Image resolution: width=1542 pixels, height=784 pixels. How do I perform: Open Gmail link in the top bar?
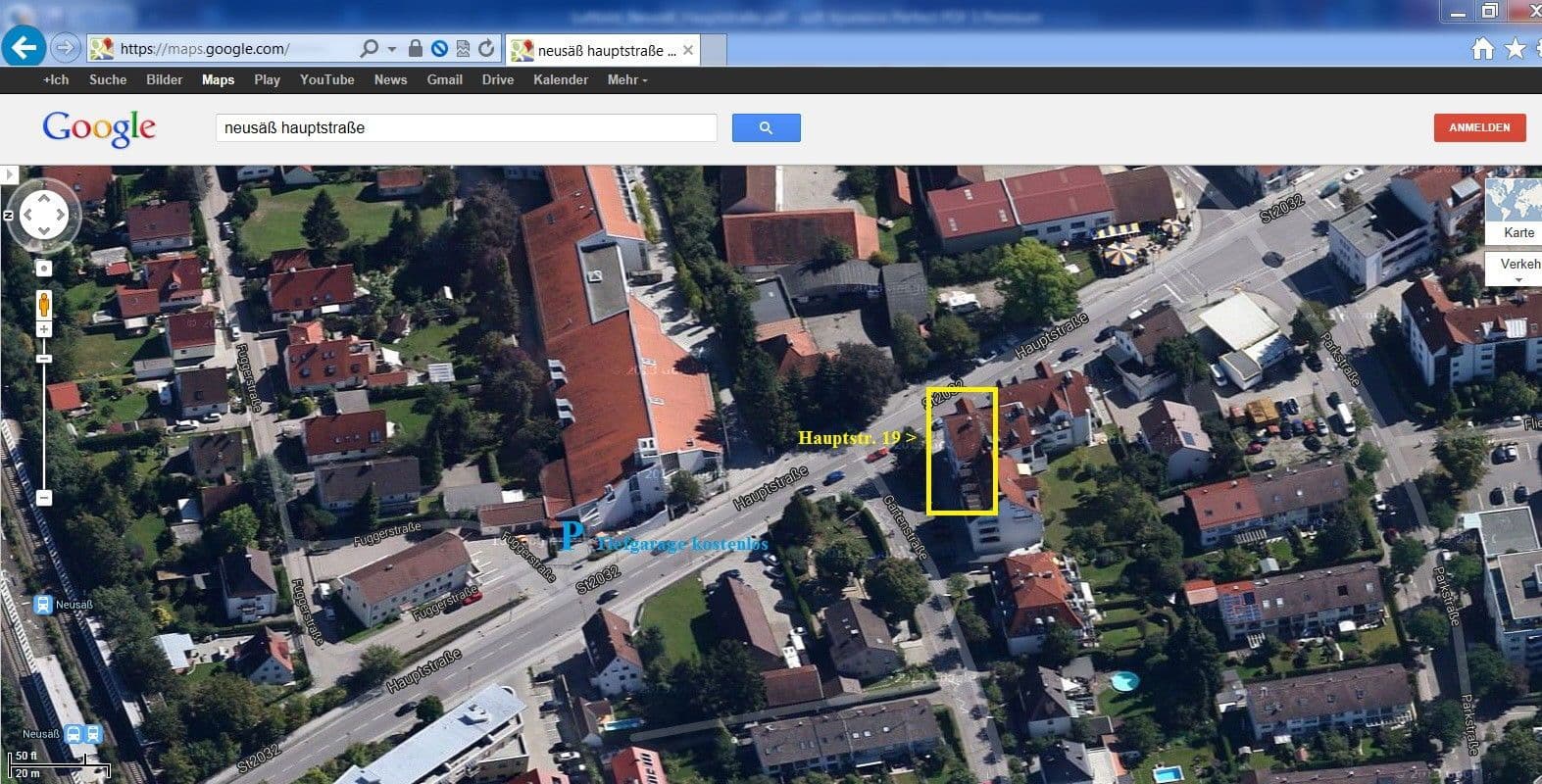tap(444, 80)
